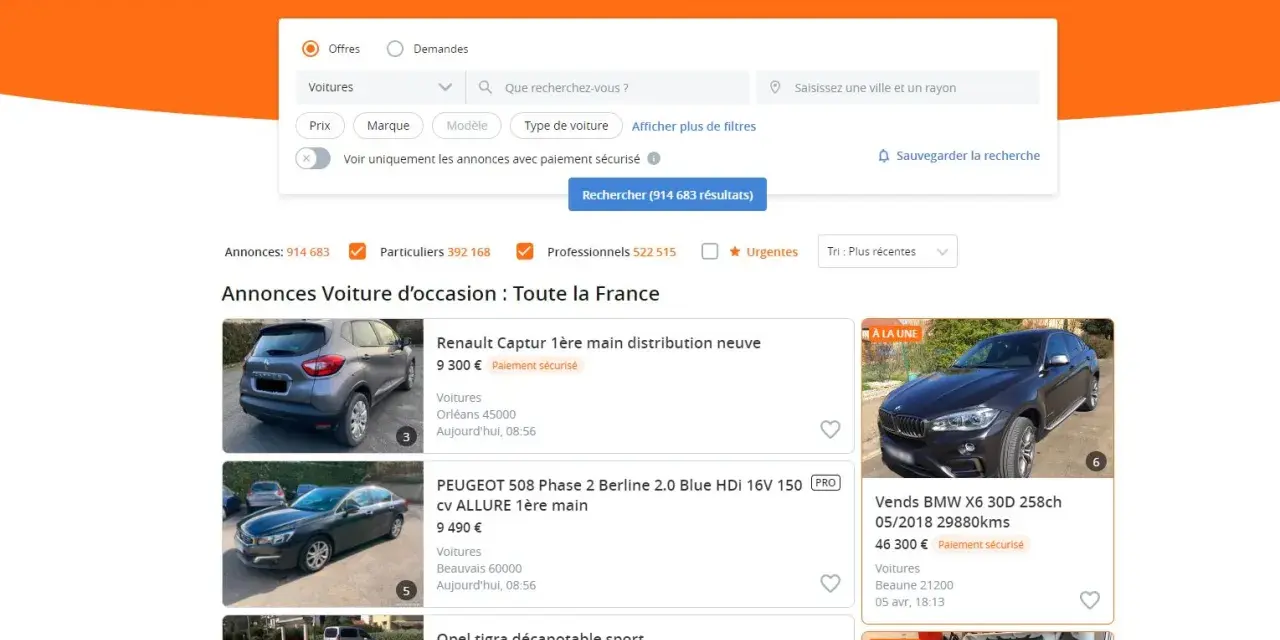Image resolution: width=1280 pixels, height=640 pixels.
Task: Click the PRO badge on Peugeot 508
Action: 826,483
